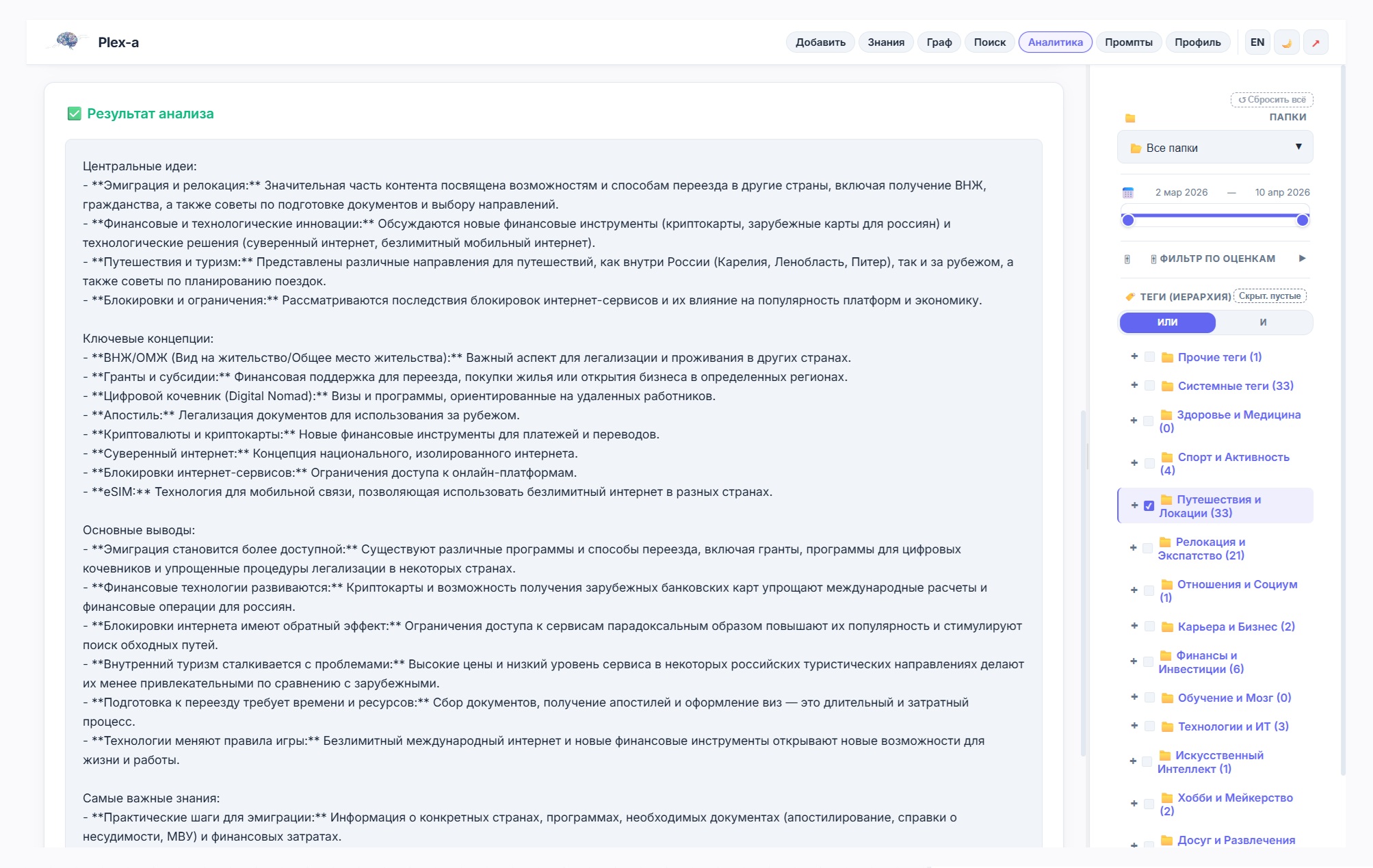Uncheck the Путешествия и Локации tag checkbox
The image size is (1373, 868).
pos(1149,505)
